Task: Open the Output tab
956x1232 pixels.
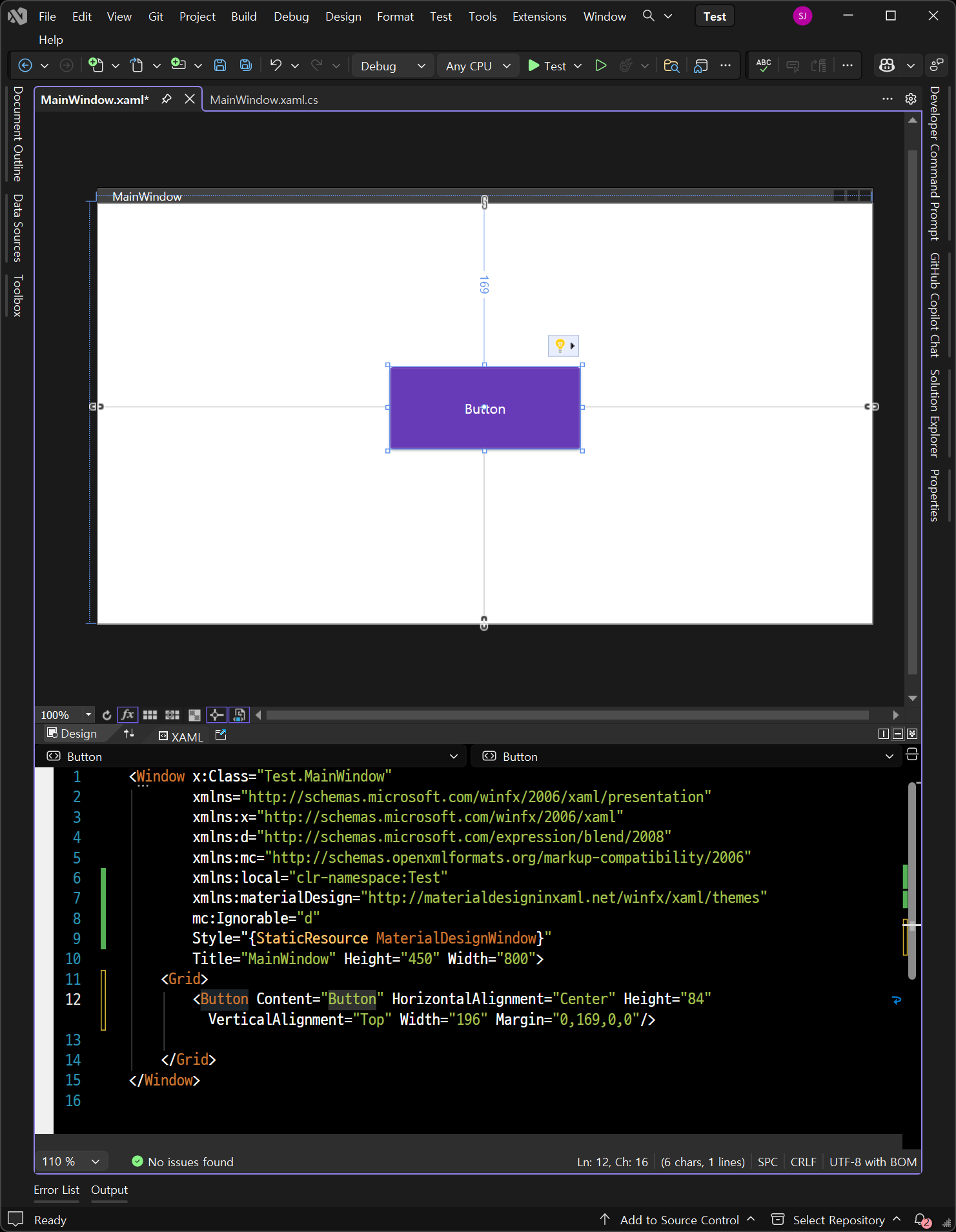Action: [x=109, y=1190]
